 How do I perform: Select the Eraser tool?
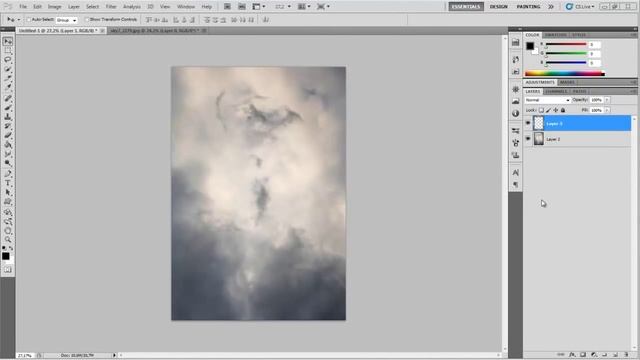pyautogui.click(x=8, y=136)
